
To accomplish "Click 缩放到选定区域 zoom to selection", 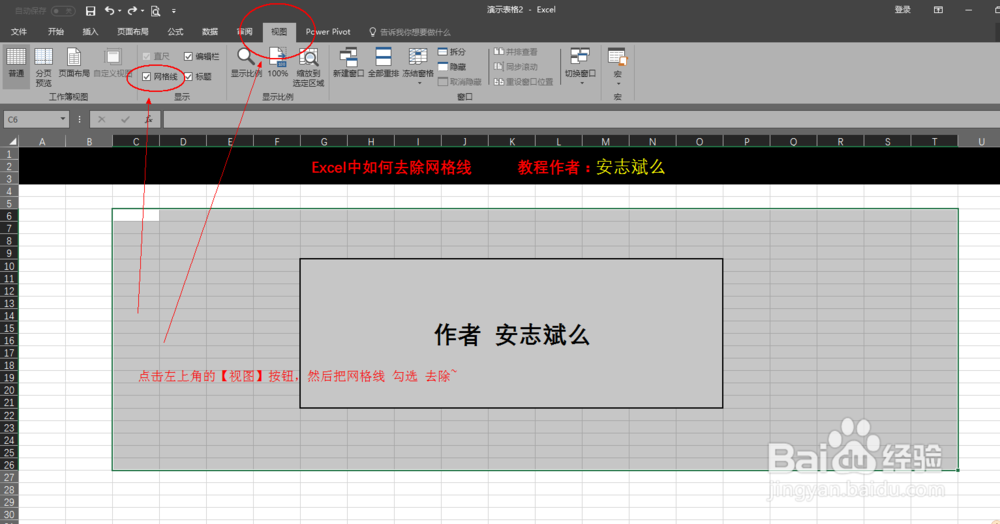I will (x=309, y=67).
